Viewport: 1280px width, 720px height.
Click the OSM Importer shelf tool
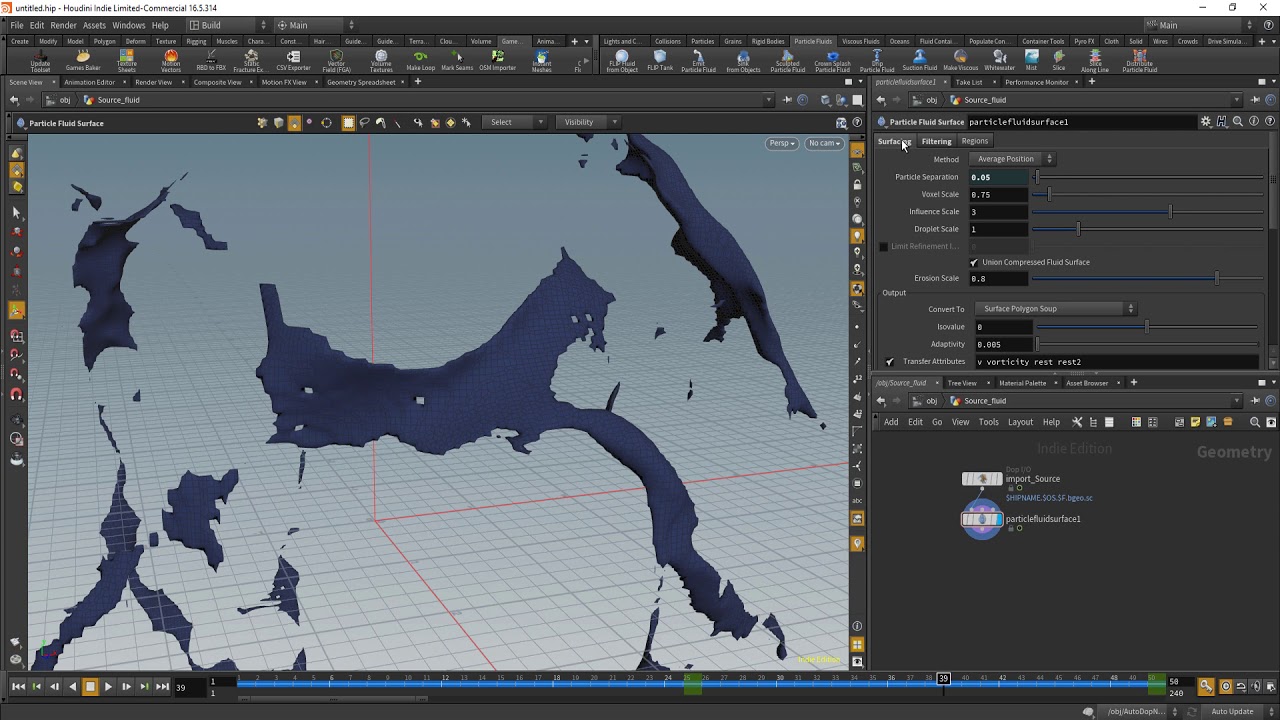pyautogui.click(x=497, y=61)
